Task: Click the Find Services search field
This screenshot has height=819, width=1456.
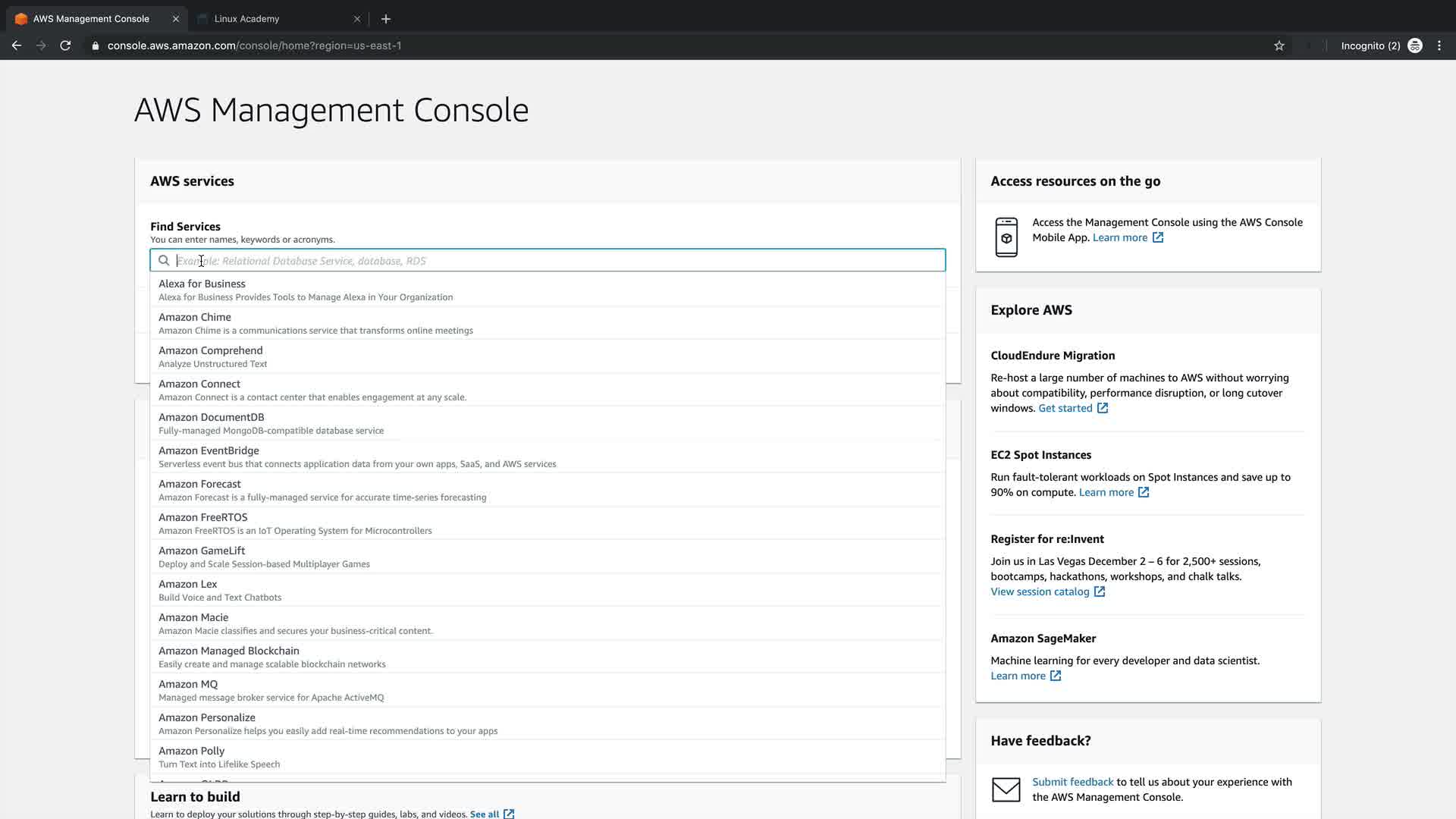Action: [x=561, y=261]
